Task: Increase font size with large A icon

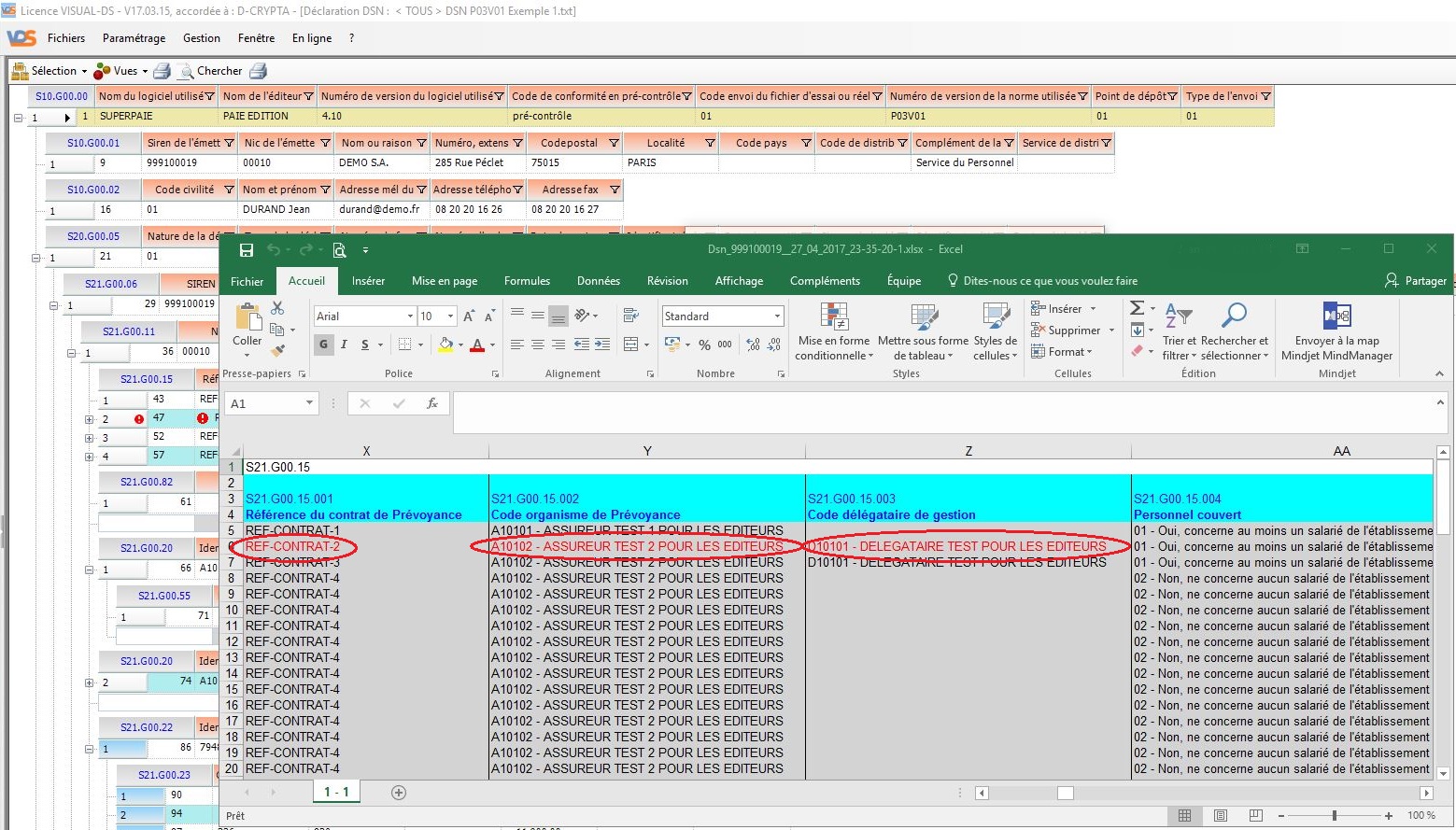Action: tap(469, 317)
